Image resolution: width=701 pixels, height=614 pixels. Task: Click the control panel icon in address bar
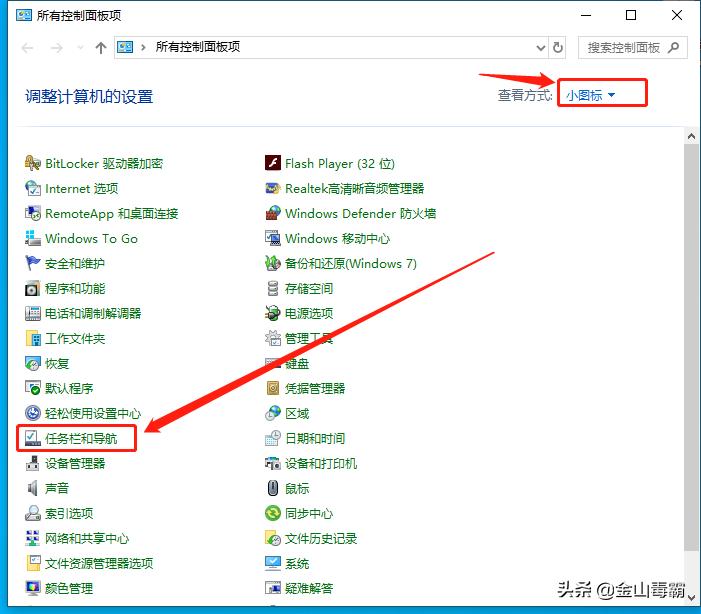125,47
